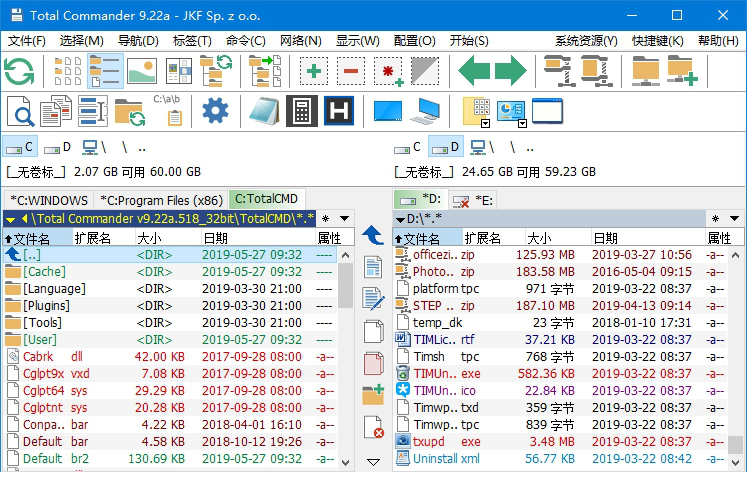The width and height of the screenshot is (747, 490).
Task: Enable the thumbnail picture view
Action: click(142, 71)
